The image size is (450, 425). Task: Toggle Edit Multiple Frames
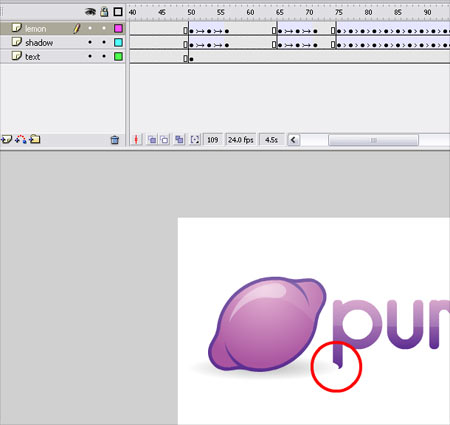pyautogui.click(x=179, y=139)
